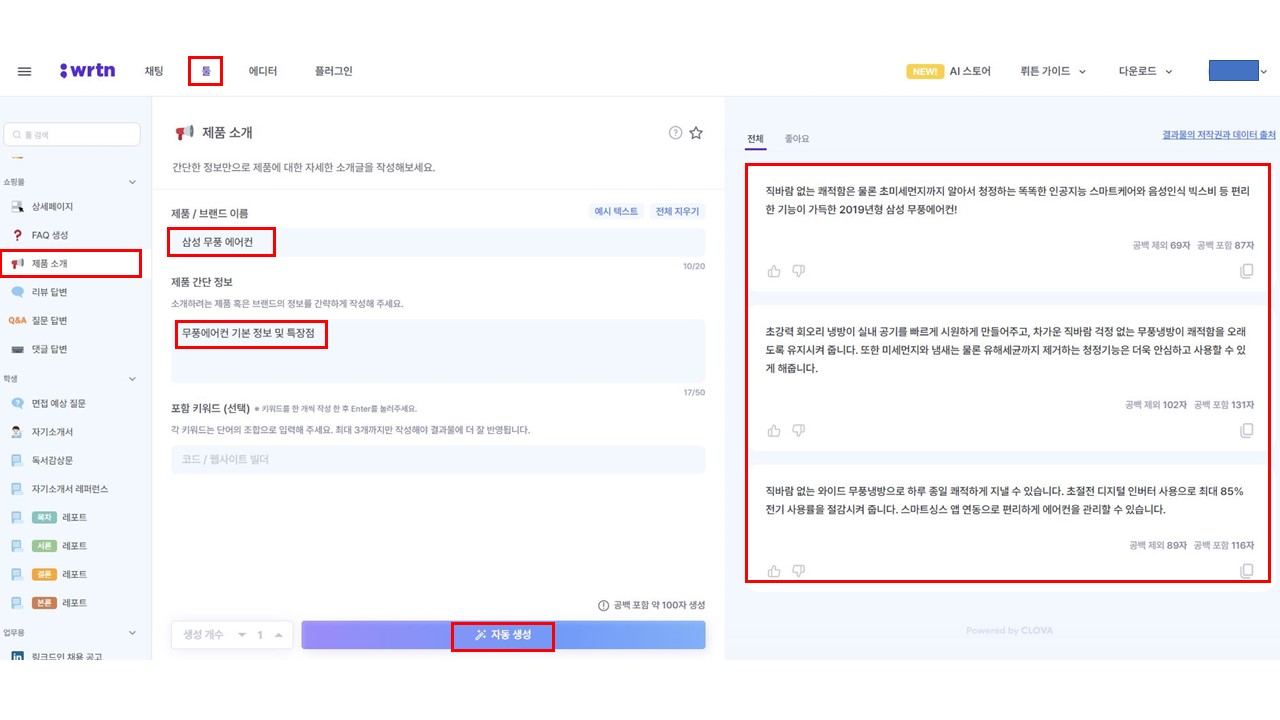Click the 제품 간단 정보 text area
This screenshot has height=720, width=1280.
(438, 351)
